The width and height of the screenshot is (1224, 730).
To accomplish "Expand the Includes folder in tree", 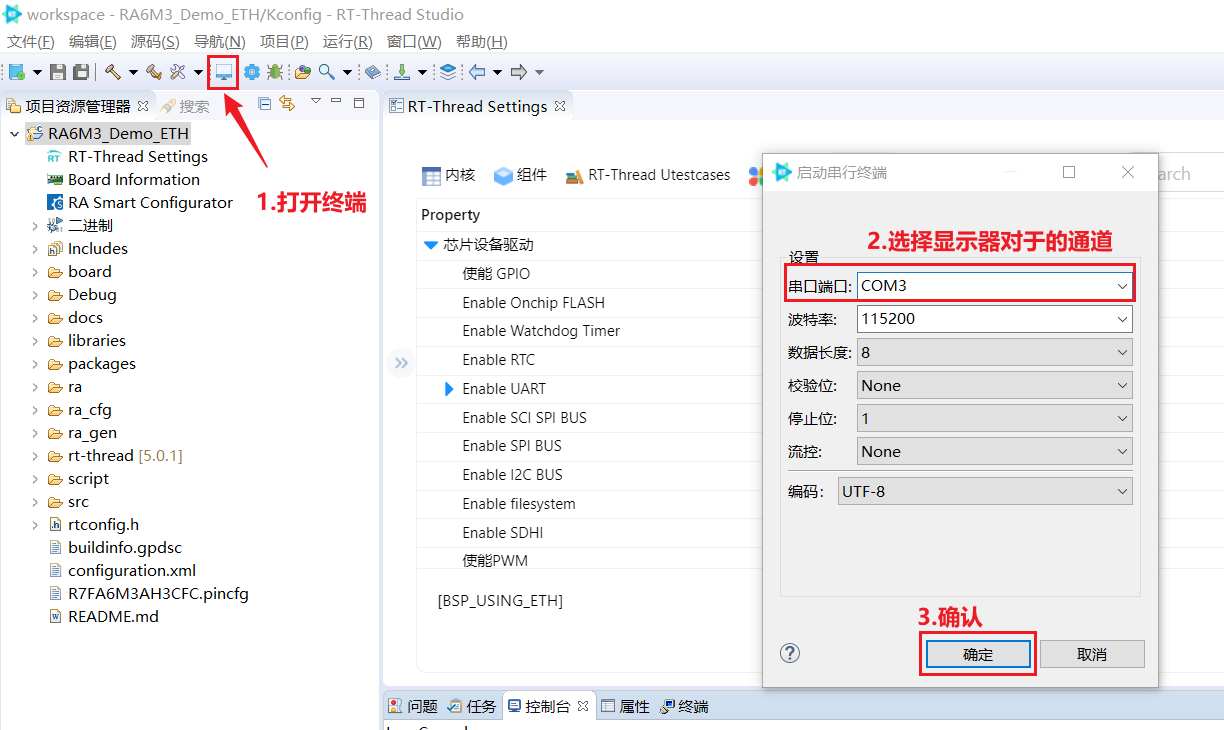I will [x=35, y=249].
